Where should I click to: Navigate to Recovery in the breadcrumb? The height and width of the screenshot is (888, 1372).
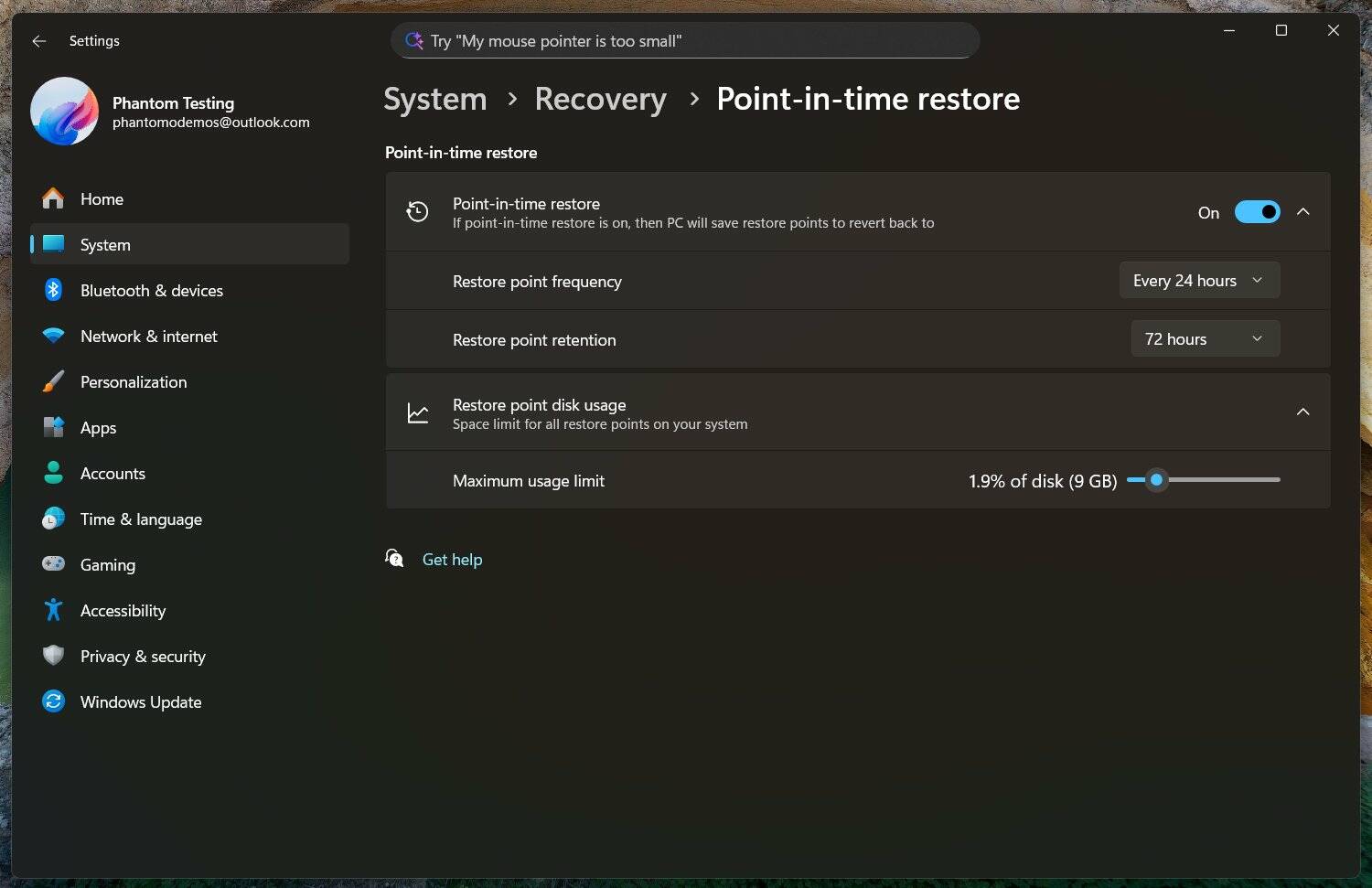(600, 99)
